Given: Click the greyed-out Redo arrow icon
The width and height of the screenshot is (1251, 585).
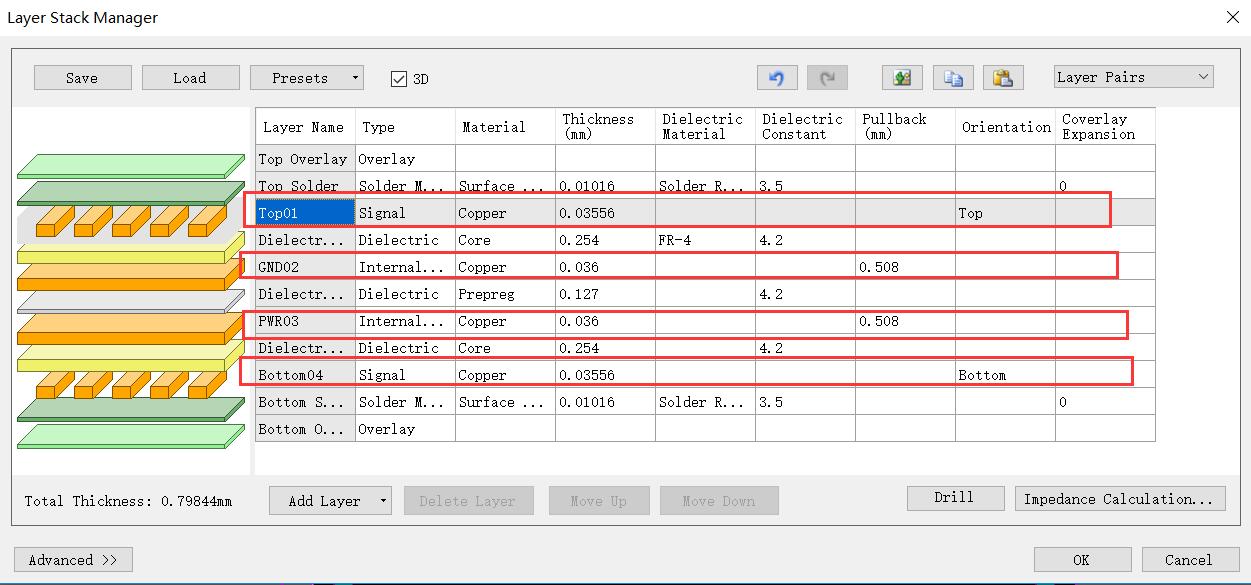Looking at the screenshot, I should tap(827, 78).
